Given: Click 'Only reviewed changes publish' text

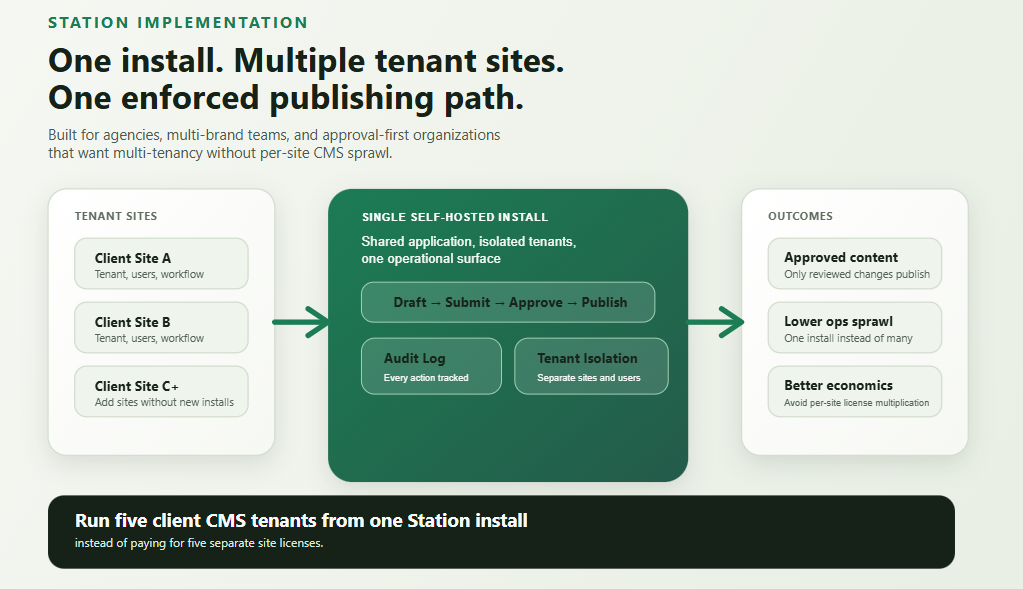Looking at the screenshot, I should (857, 275).
